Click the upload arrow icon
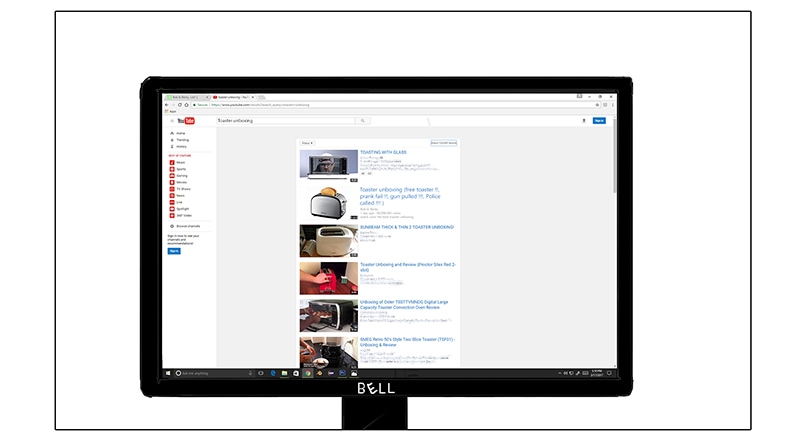This screenshot has width=800, height=440. click(584, 120)
